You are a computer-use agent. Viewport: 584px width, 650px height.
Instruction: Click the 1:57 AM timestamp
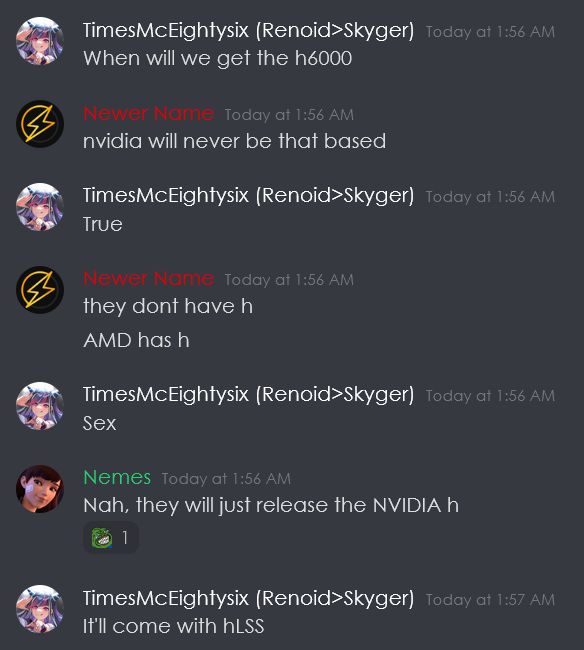click(x=490, y=600)
